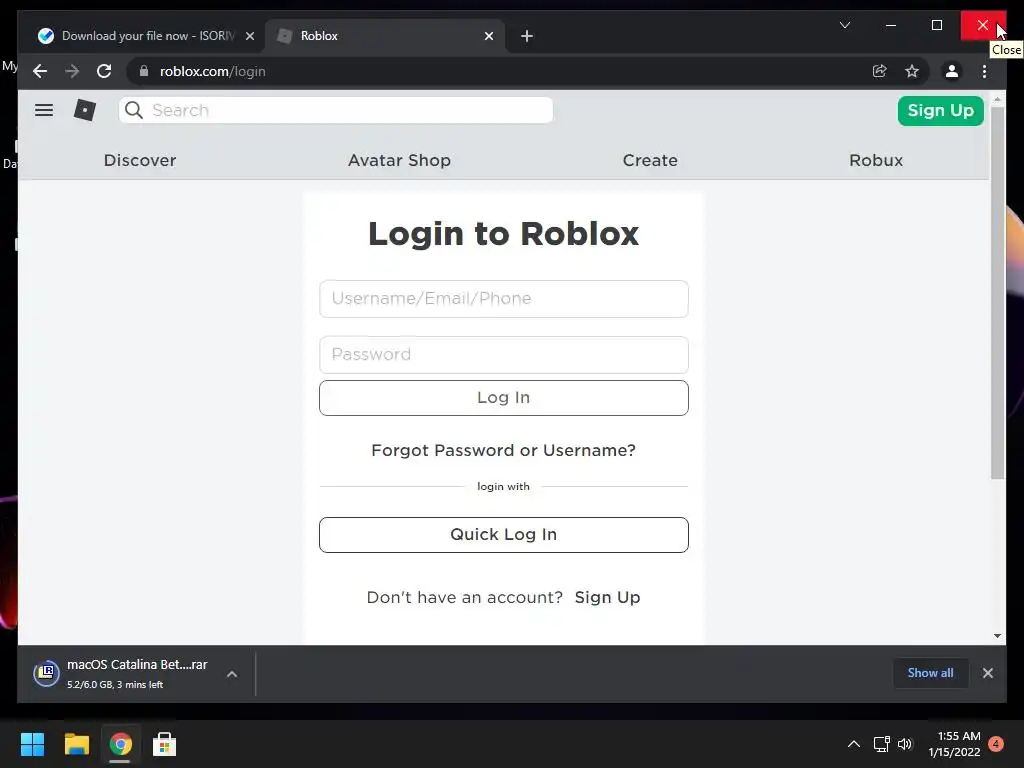Open the Roblox hamburger menu
Screen dimensions: 1024x768
tap(44, 110)
